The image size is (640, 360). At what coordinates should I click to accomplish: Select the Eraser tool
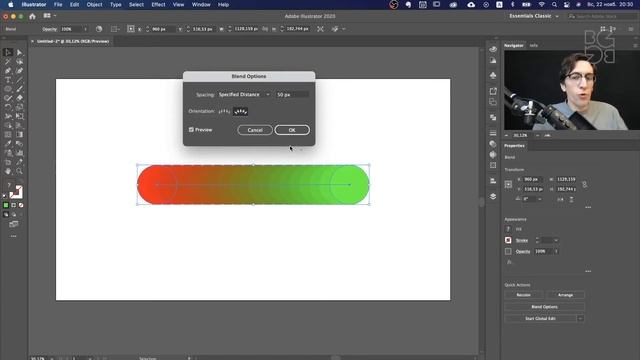pos(19,98)
